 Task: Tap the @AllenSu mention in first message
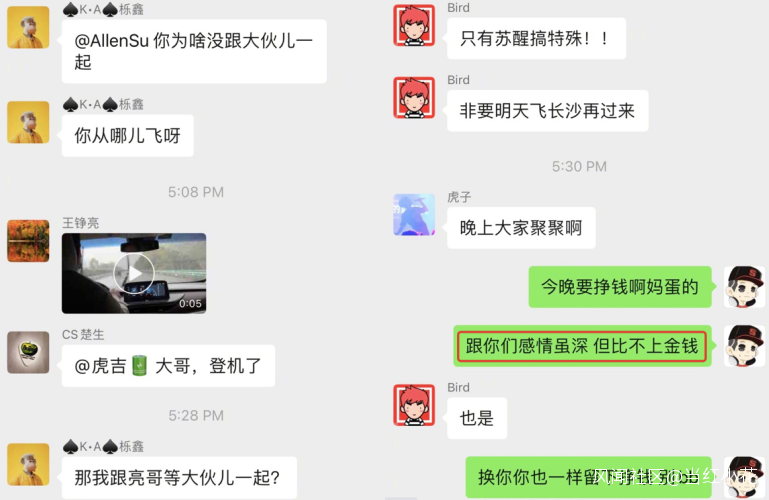[111, 41]
